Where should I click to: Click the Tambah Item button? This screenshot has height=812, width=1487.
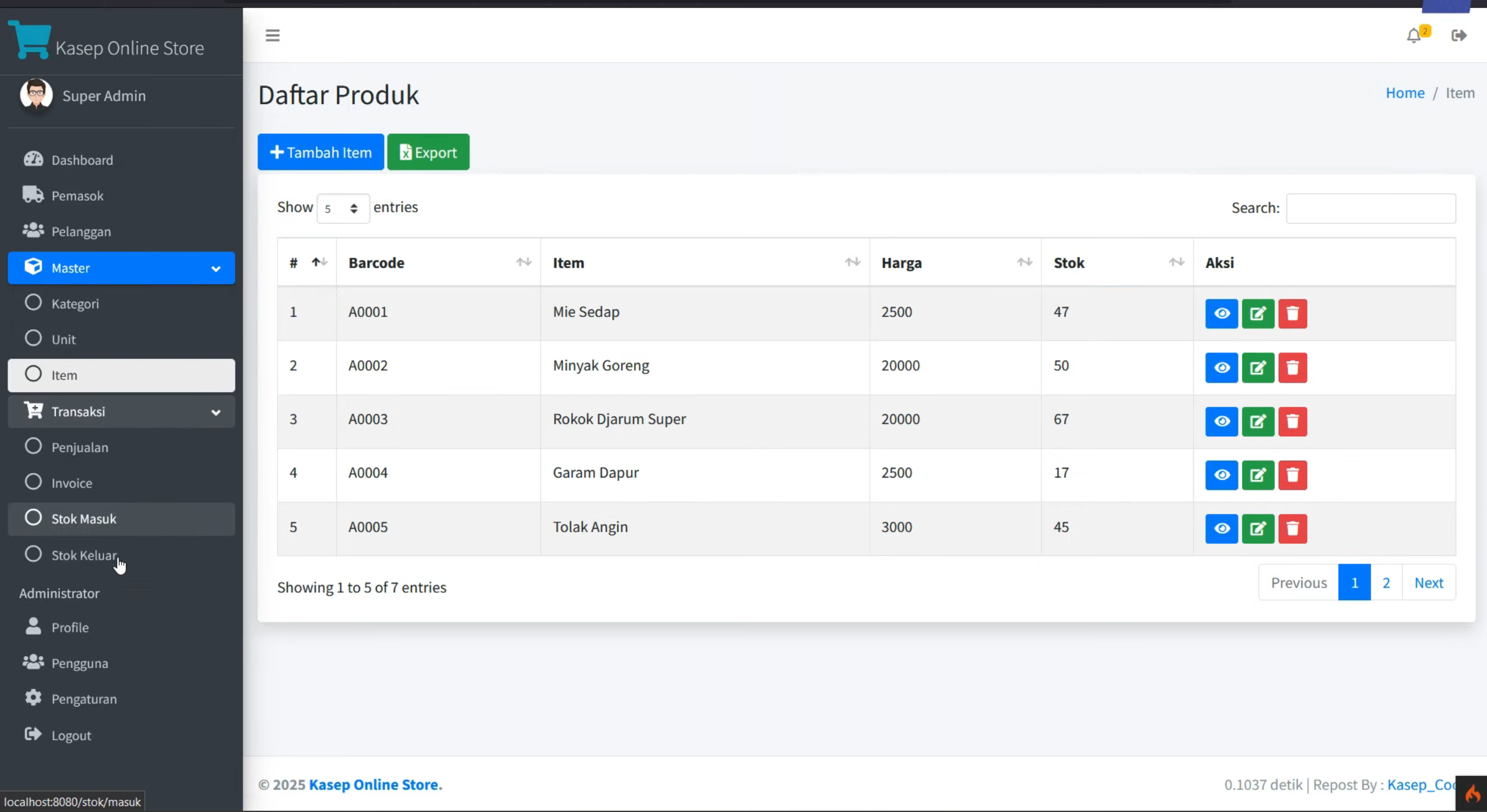pos(321,152)
